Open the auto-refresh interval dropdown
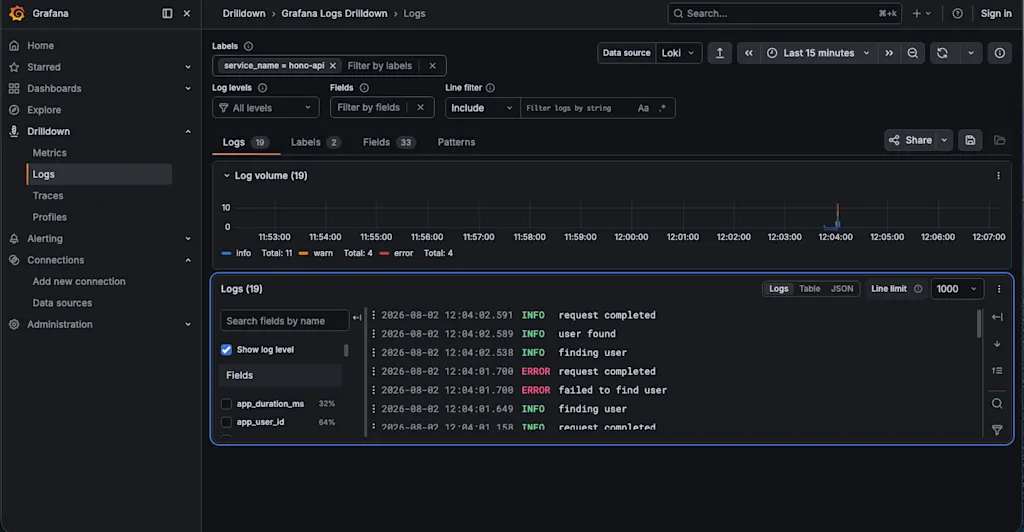This screenshot has height=532, width=1024. tap(971, 53)
